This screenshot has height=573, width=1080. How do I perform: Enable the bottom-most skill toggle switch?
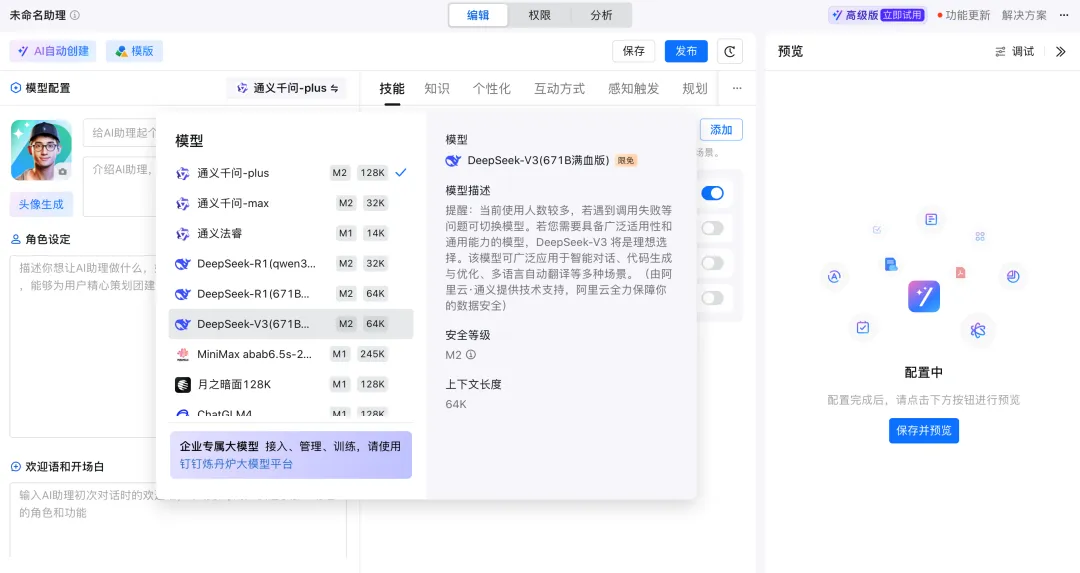tap(712, 298)
